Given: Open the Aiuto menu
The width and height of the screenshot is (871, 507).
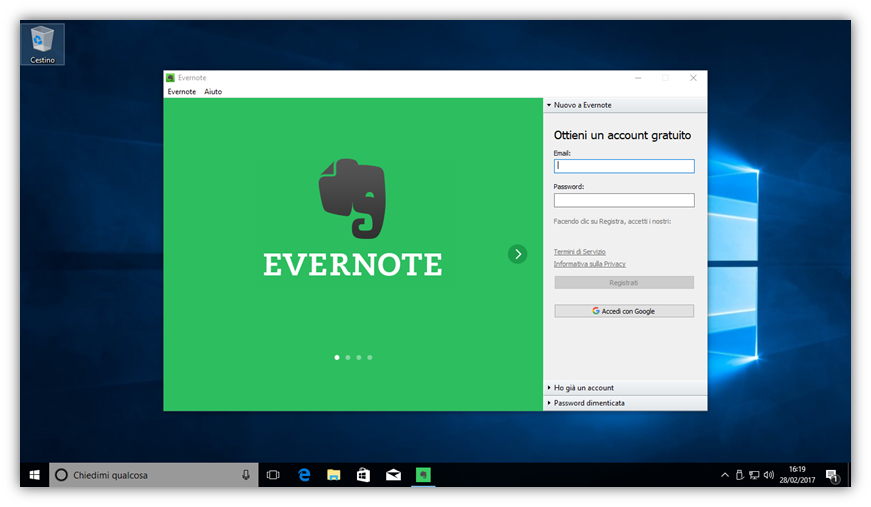Looking at the screenshot, I should tap(213, 92).
